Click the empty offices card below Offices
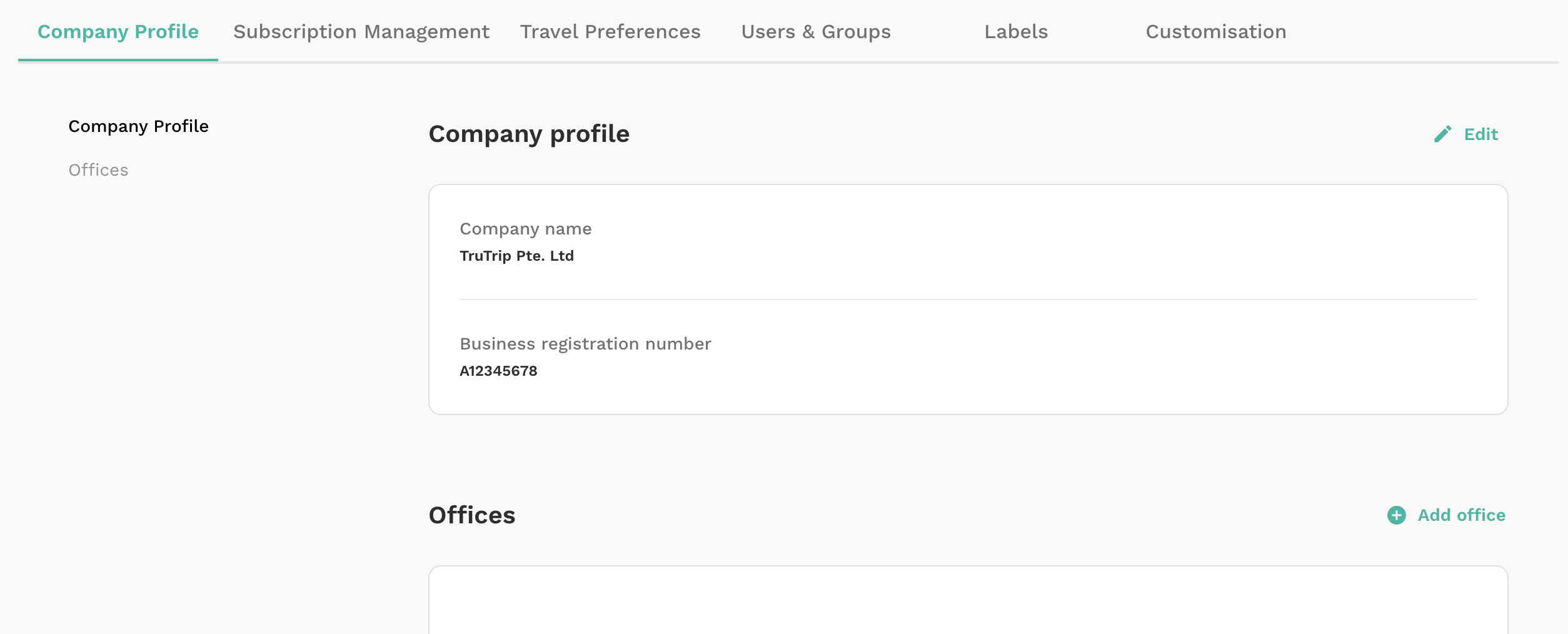The width and height of the screenshot is (1568, 634). point(968,600)
